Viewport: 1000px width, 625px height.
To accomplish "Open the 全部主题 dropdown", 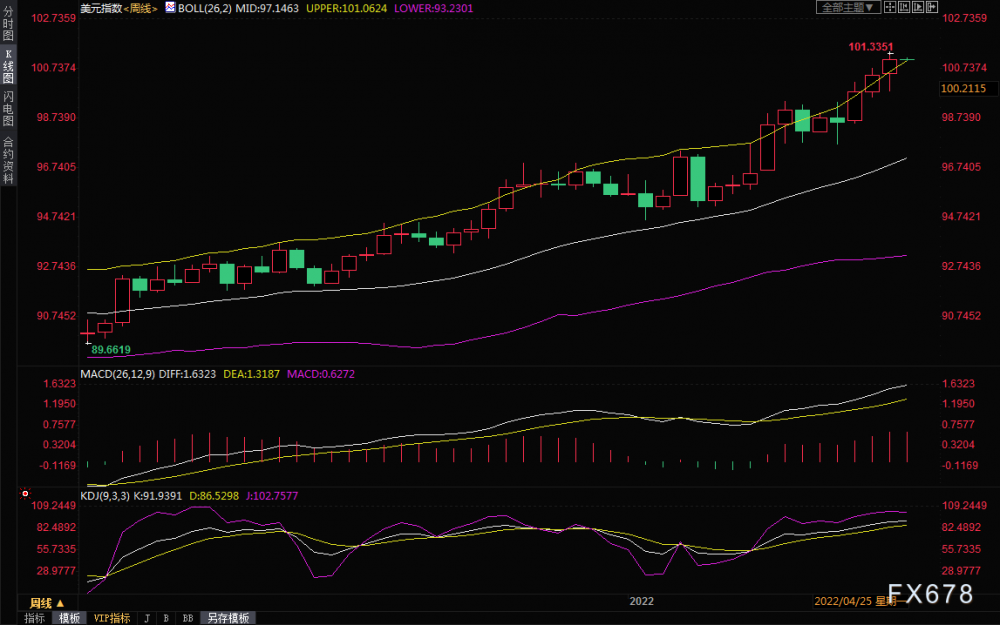I will coord(848,7).
